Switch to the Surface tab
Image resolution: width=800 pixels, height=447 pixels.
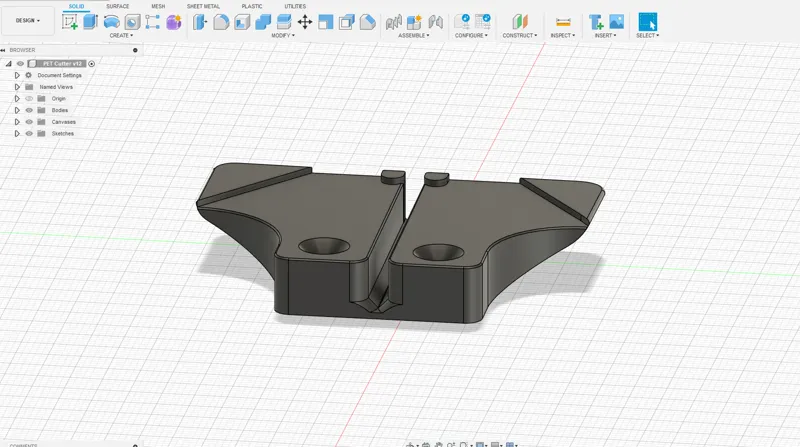point(117,6)
